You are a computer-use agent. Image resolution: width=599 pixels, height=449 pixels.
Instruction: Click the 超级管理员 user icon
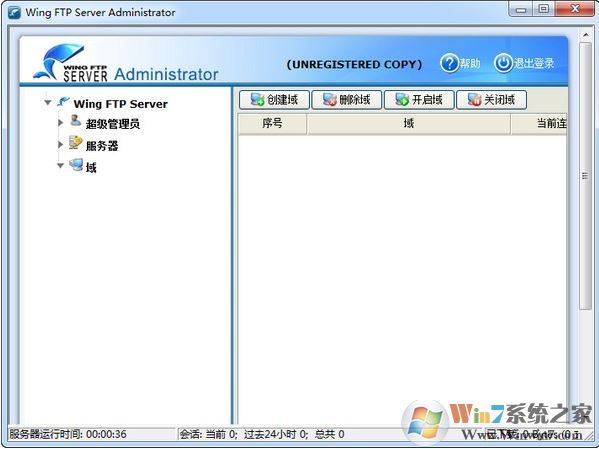coord(75,121)
